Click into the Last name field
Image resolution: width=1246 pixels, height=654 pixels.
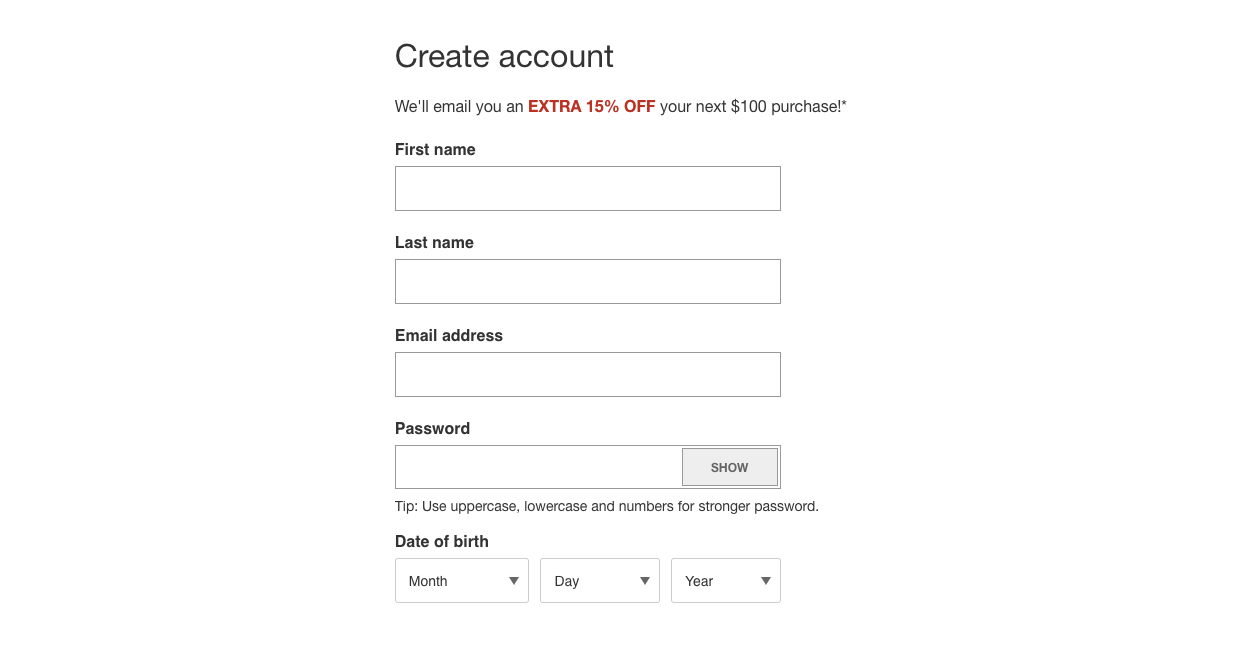pyautogui.click(x=588, y=281)
